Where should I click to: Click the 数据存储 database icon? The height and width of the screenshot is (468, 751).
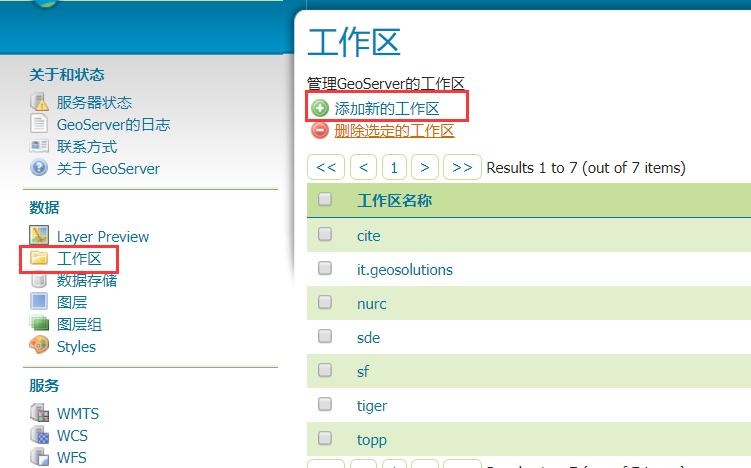click(x=39, y=280)
